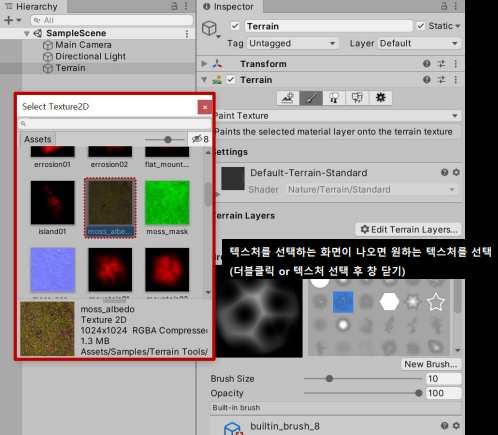498x435 pixels.
Task: Click the texture picker search field
Action: coord(114,124)
